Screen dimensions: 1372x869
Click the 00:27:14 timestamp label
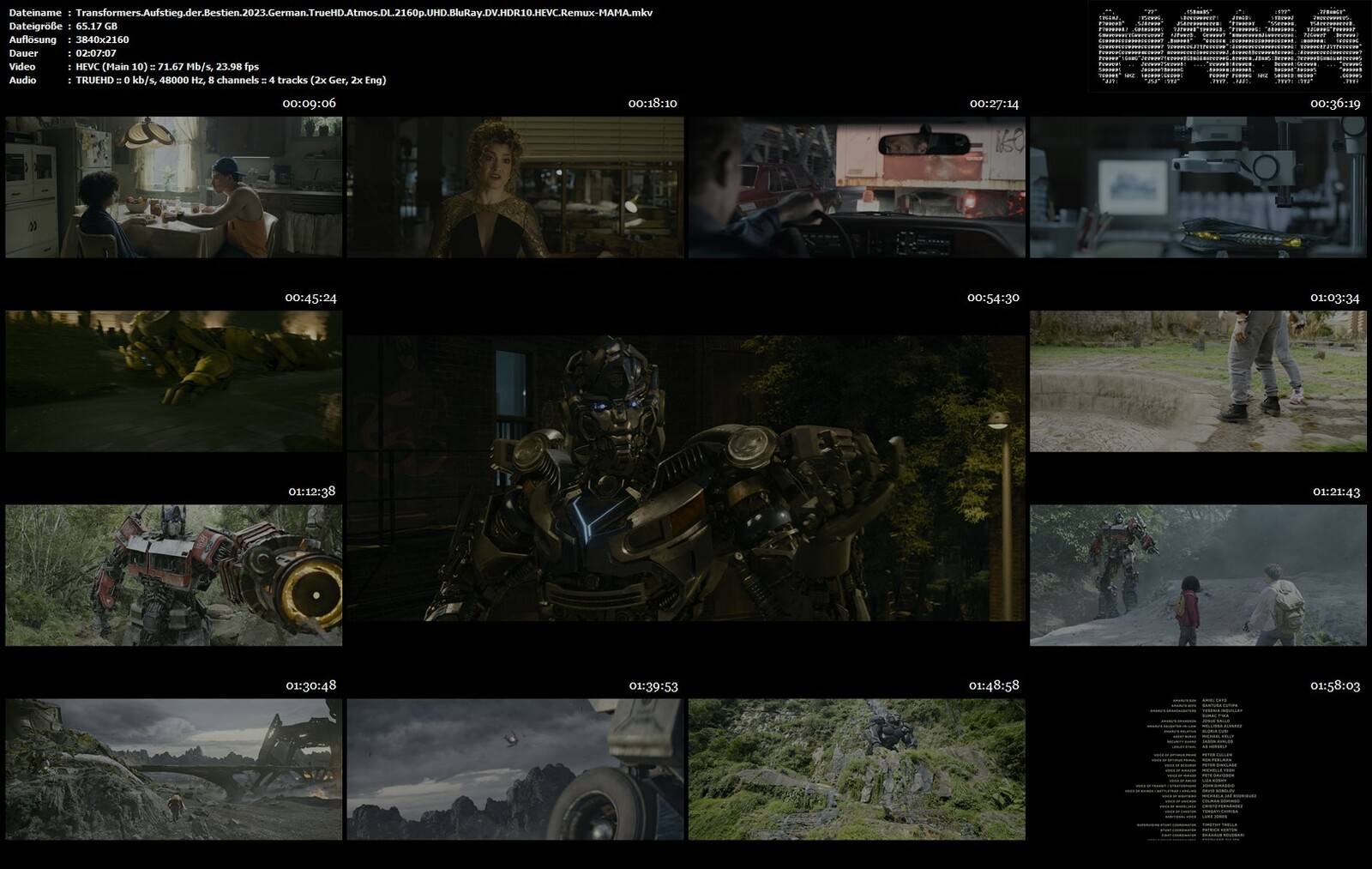pyautogui.click(x=994, y=103)
